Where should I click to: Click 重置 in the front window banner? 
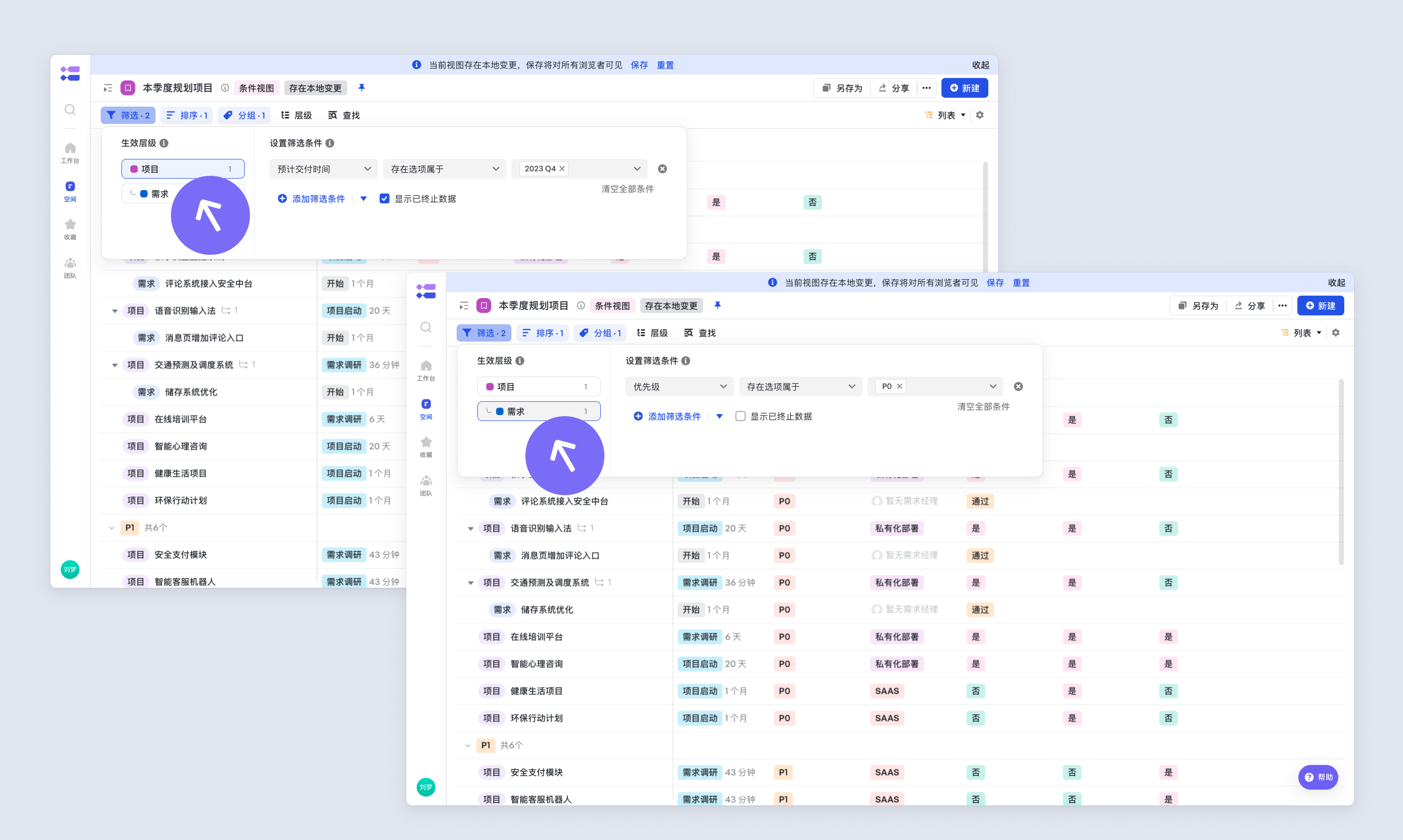click(1021, 283)
